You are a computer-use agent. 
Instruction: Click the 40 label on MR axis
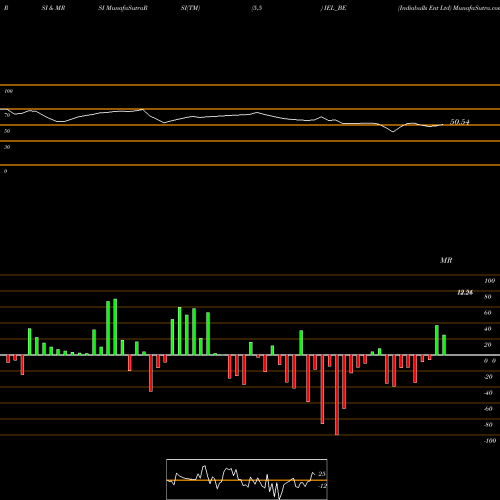pos(488,329)
